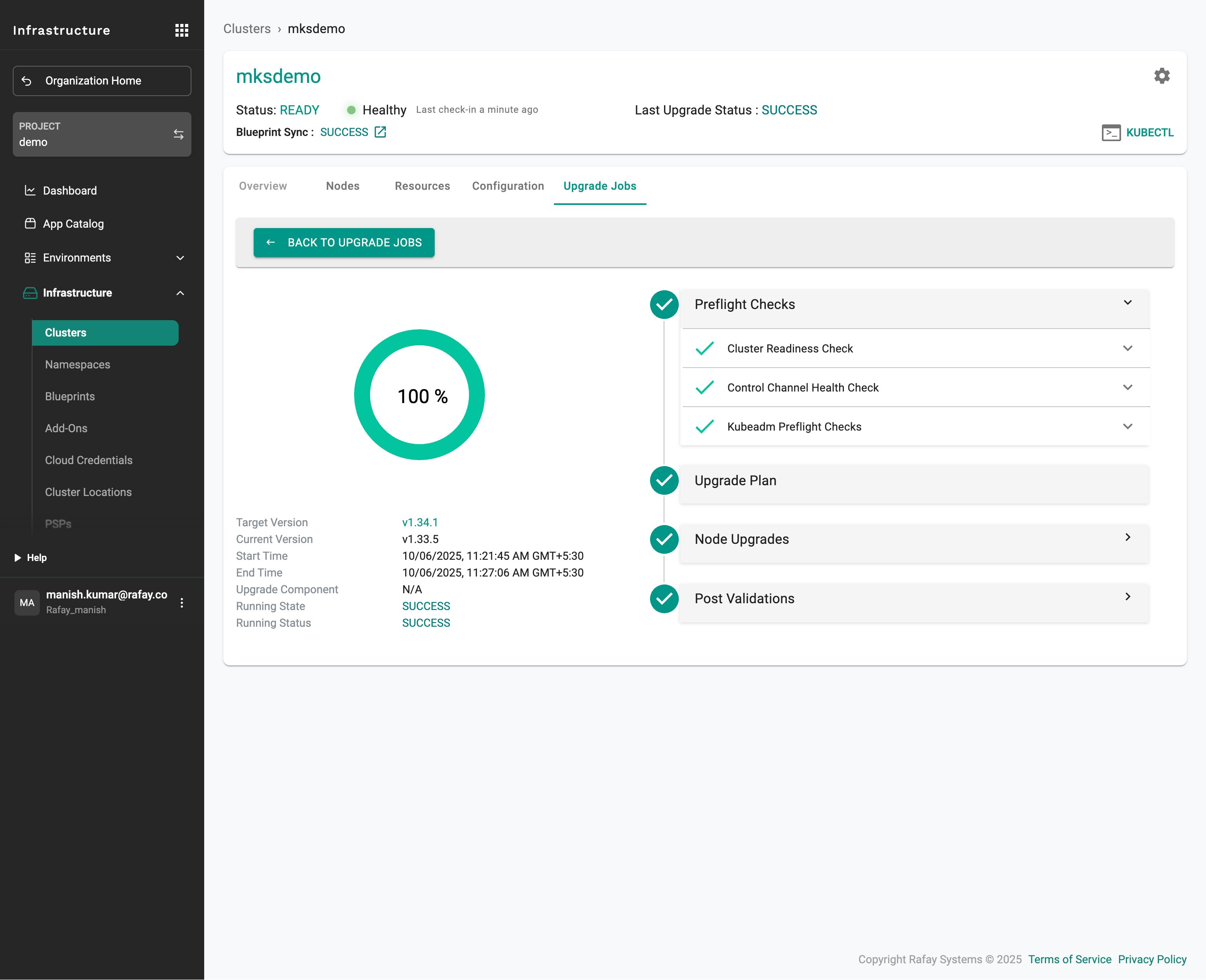Open user menu three-dots icon

coord(182,602)
